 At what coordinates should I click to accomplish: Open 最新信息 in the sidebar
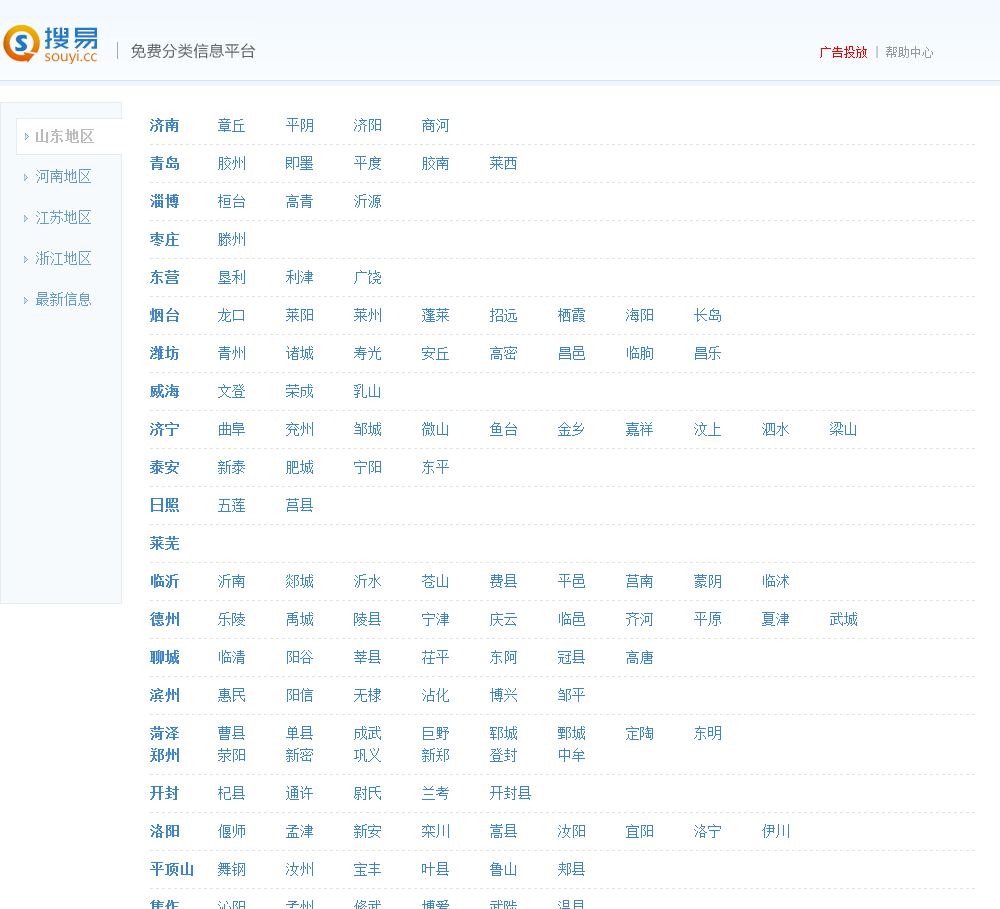[63, 299]
